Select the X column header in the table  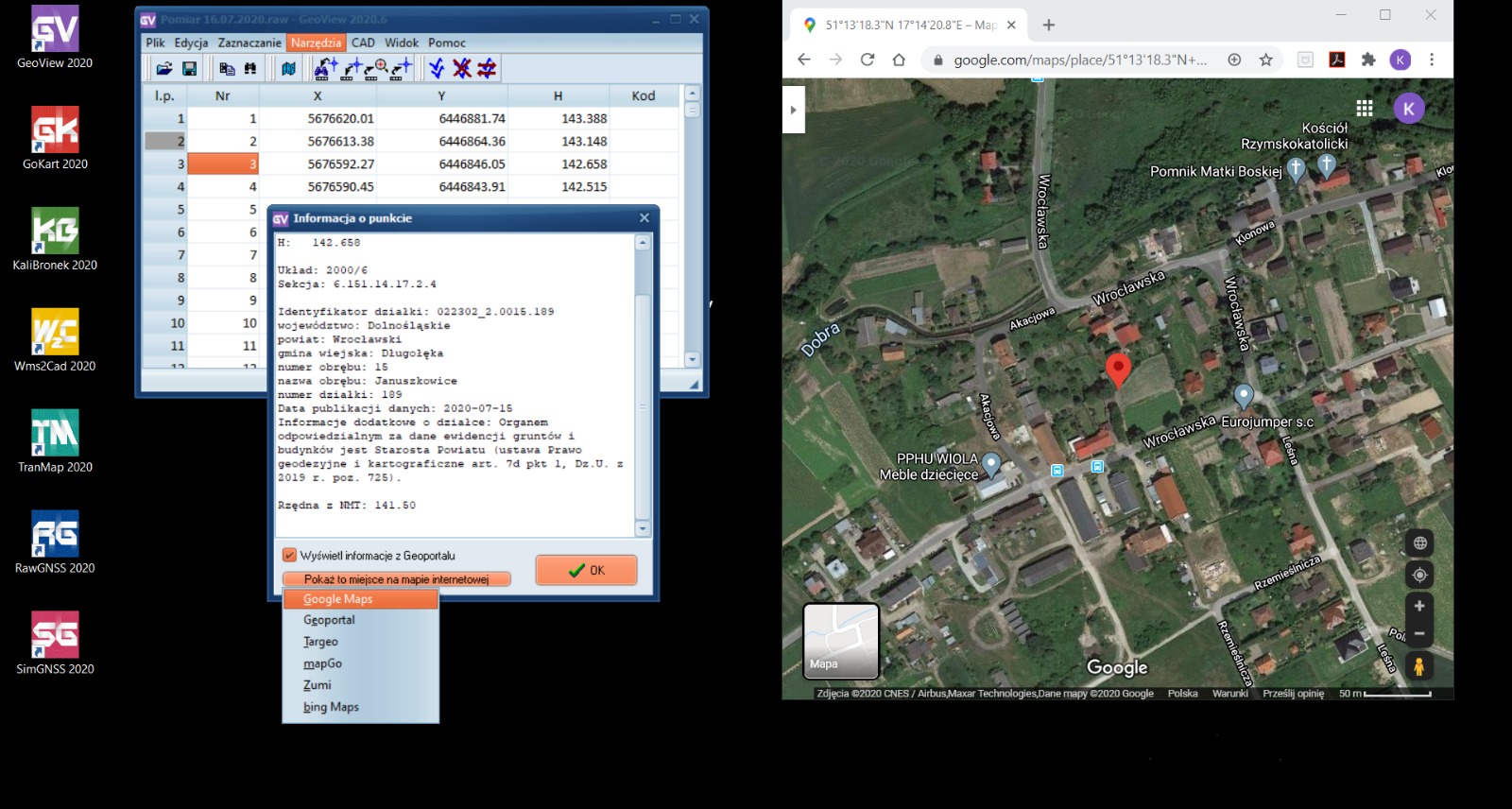pos(318,95)
